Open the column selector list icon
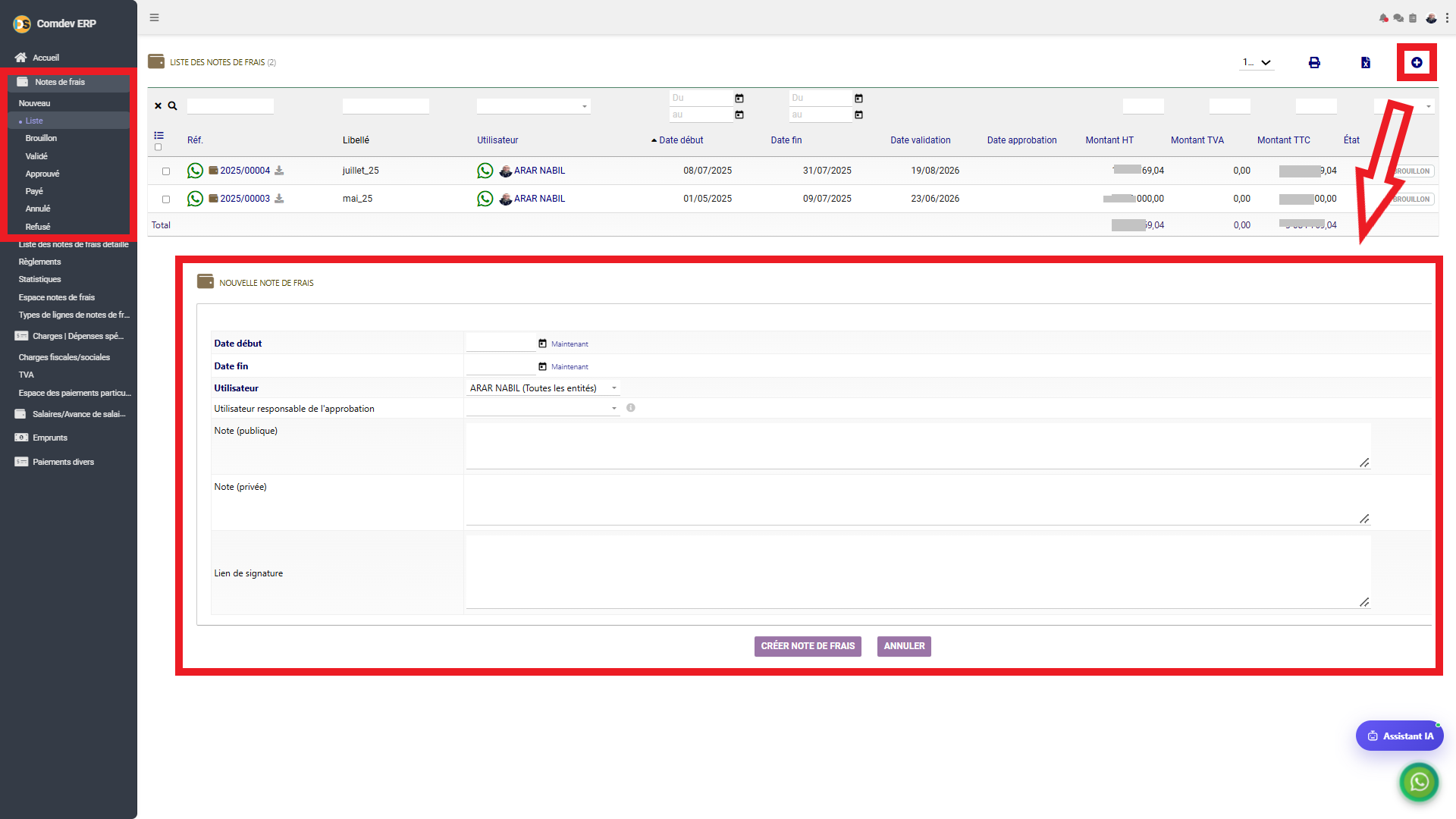This screenshot has height=819, width=1456. click(158, 135)
